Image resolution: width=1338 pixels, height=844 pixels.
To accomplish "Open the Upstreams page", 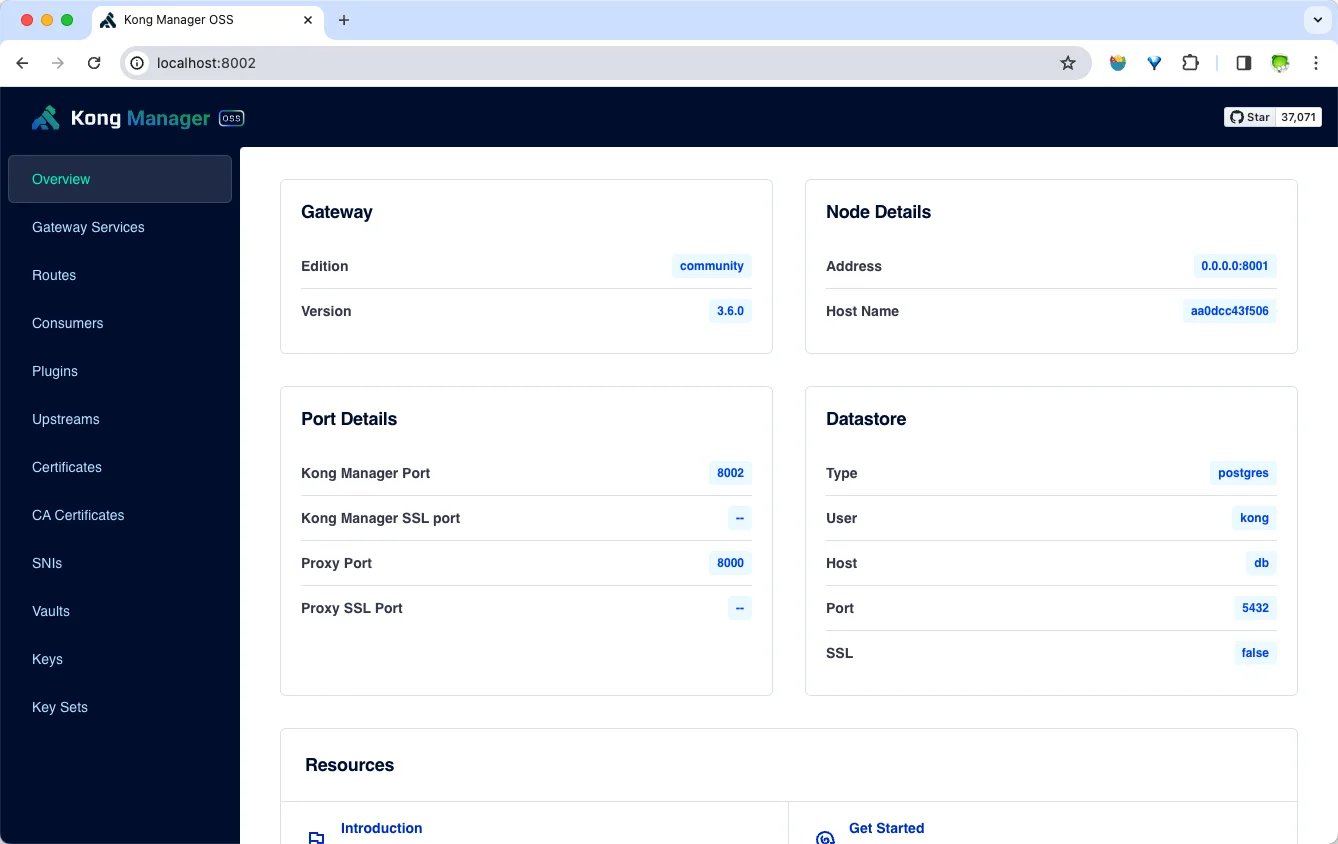I will (66, 419).
